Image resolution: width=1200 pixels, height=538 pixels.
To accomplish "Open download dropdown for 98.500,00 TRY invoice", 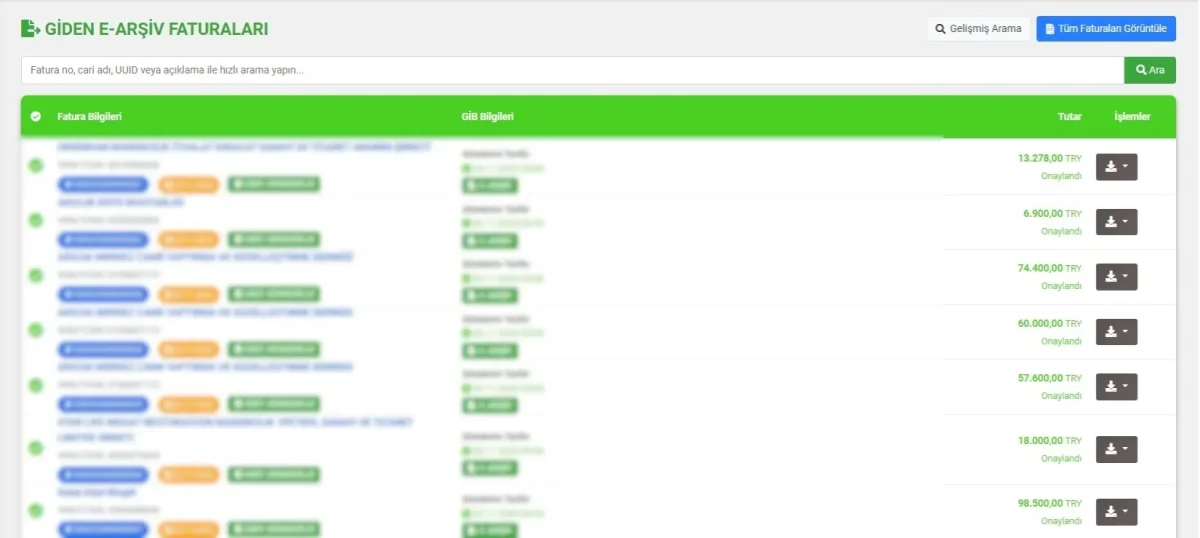I will click(x=1116, y=512).
